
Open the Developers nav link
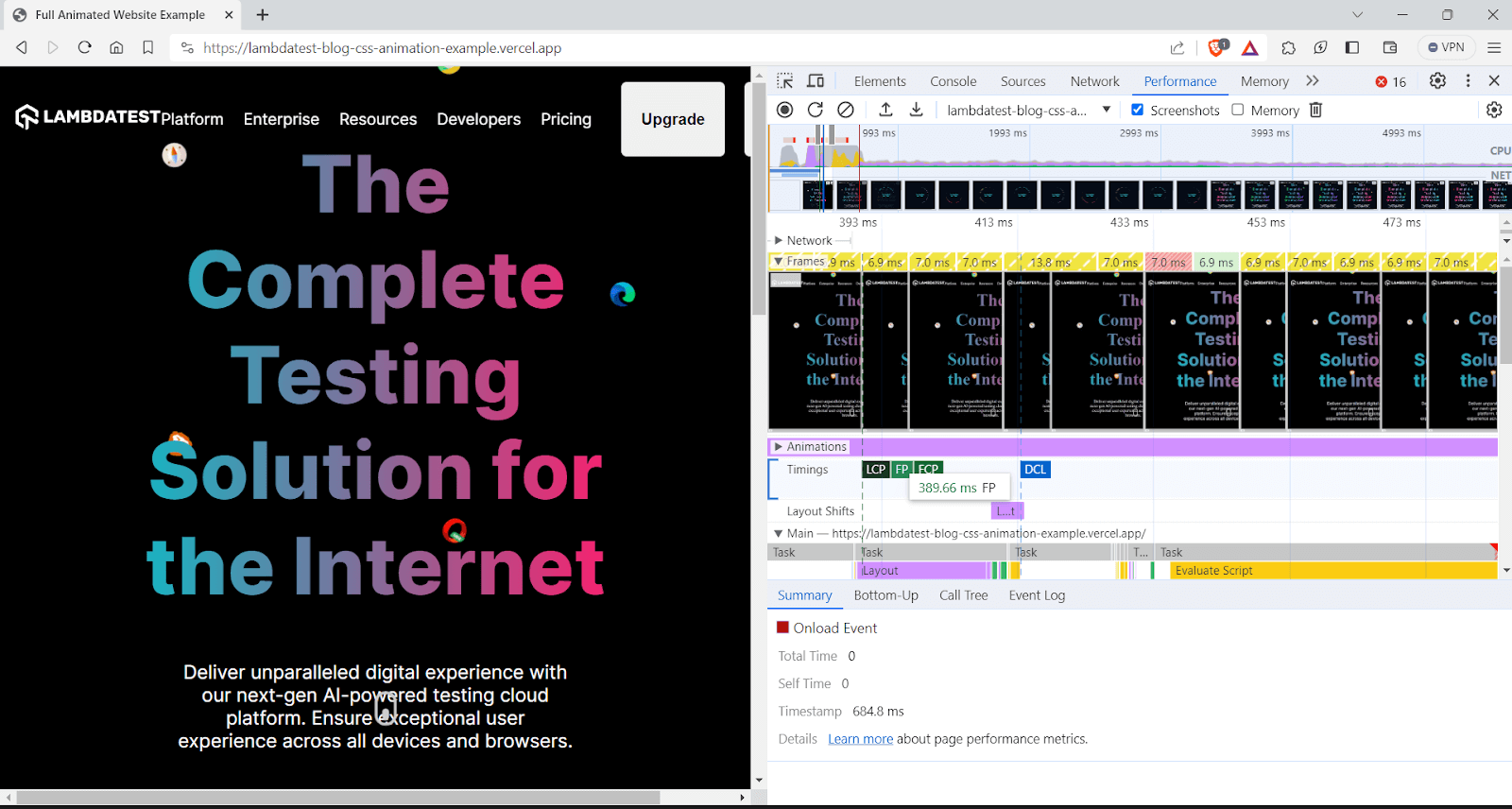click(479, 119)
